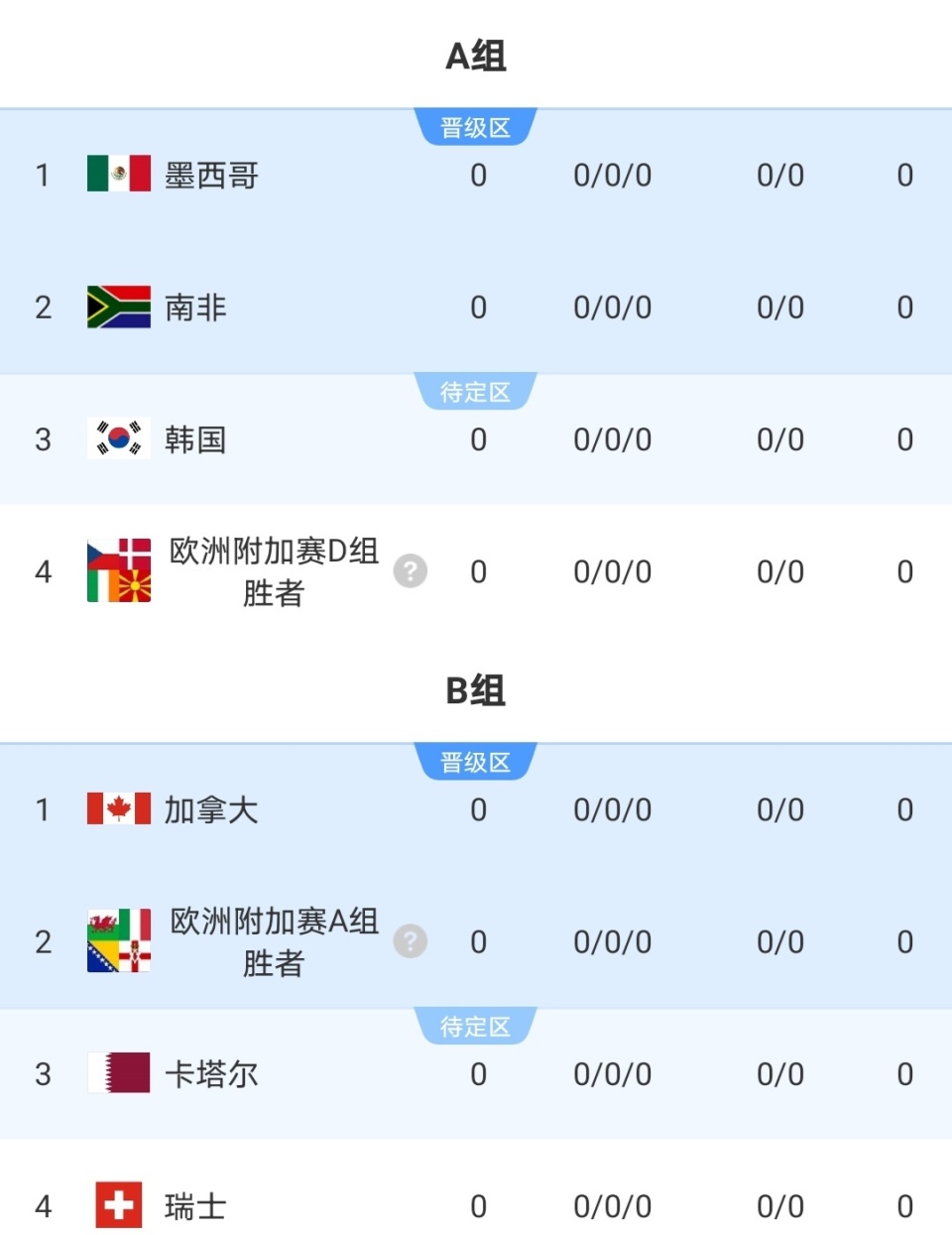Image resolution: width=952 pixels, height=1235 pixels.
Task: Click the 晋级区 label in Group A
Action: (476, 128)
